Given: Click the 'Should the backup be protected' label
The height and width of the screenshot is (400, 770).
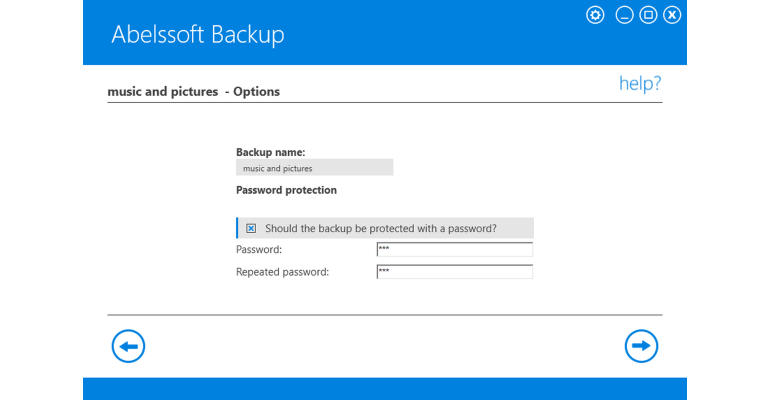Looking at the screenshot, I should coord(381,228).
